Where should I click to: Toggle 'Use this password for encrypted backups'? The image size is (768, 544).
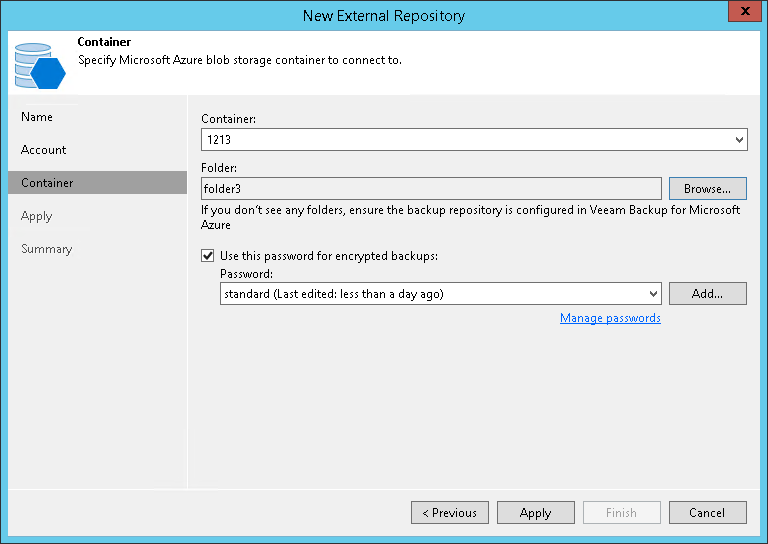208,256
